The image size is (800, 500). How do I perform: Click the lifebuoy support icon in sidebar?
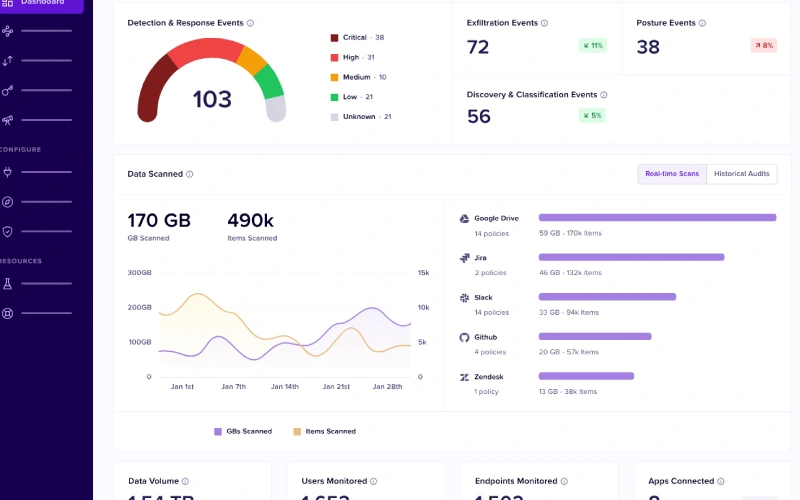8,313
